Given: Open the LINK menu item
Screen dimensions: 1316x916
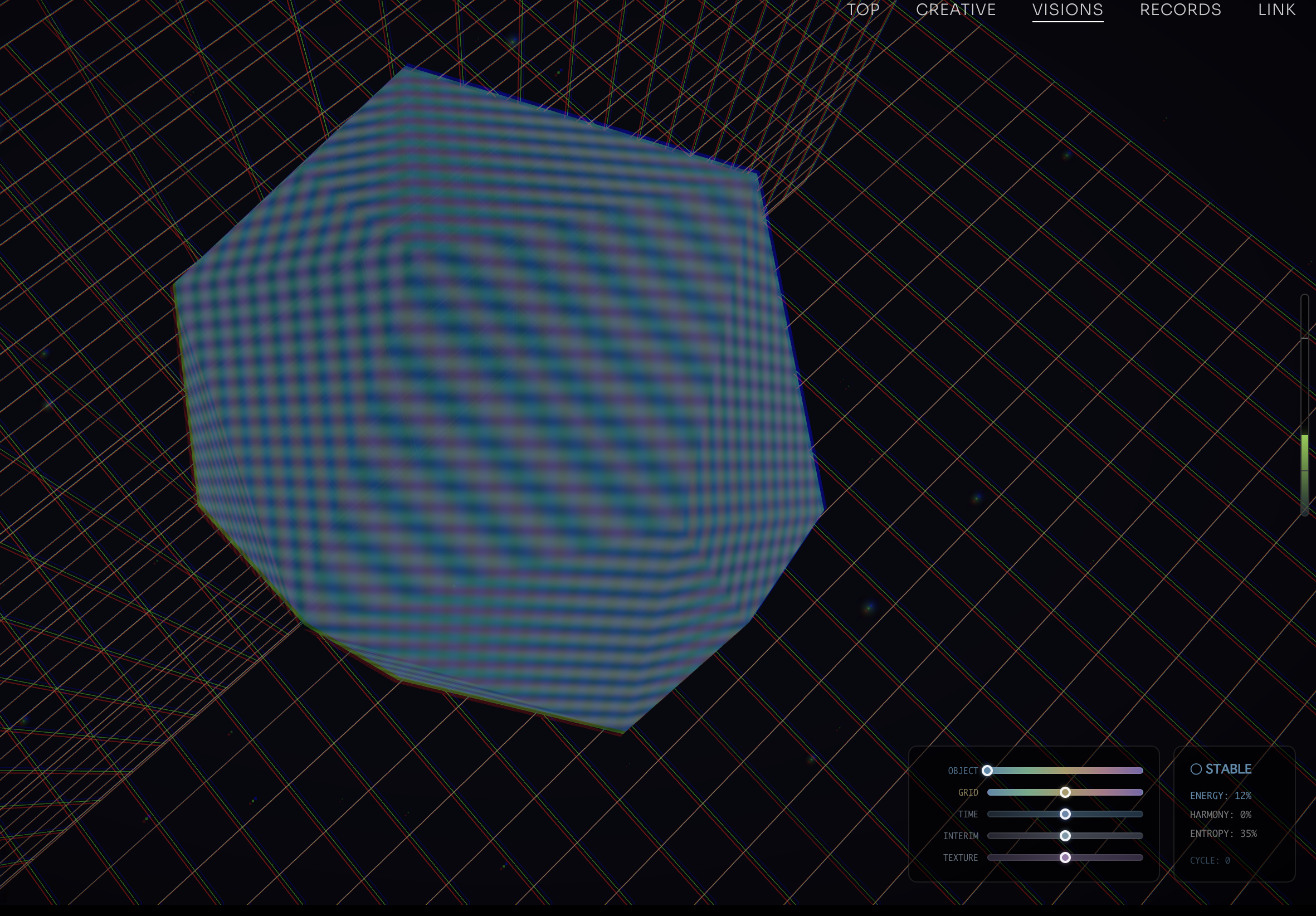Looking at the screenshot, I should (x=1276, y=9).
